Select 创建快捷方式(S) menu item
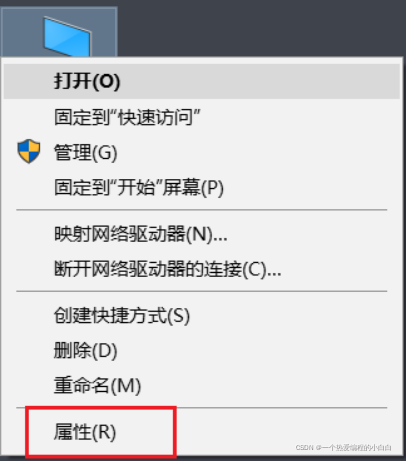 click(202, 315)
